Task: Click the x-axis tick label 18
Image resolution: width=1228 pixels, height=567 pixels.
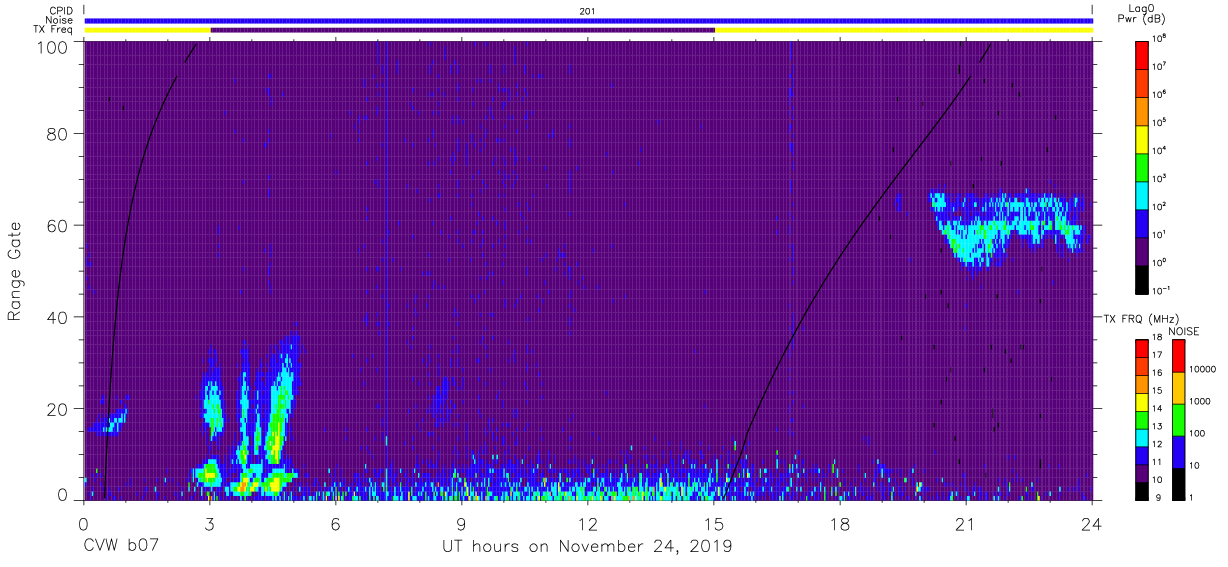Action: coord(839,523)
